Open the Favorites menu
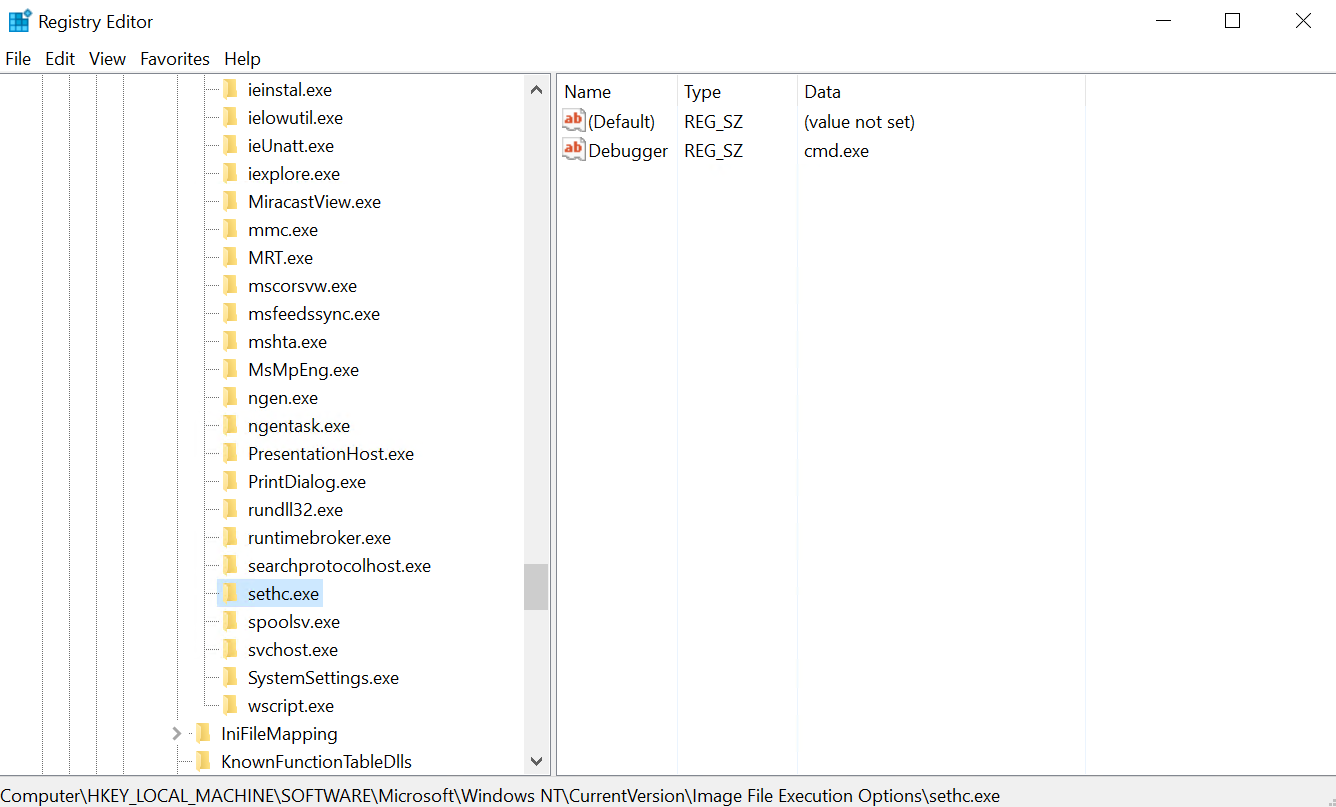The image size is (1336, 807). [x=175, y=59]
